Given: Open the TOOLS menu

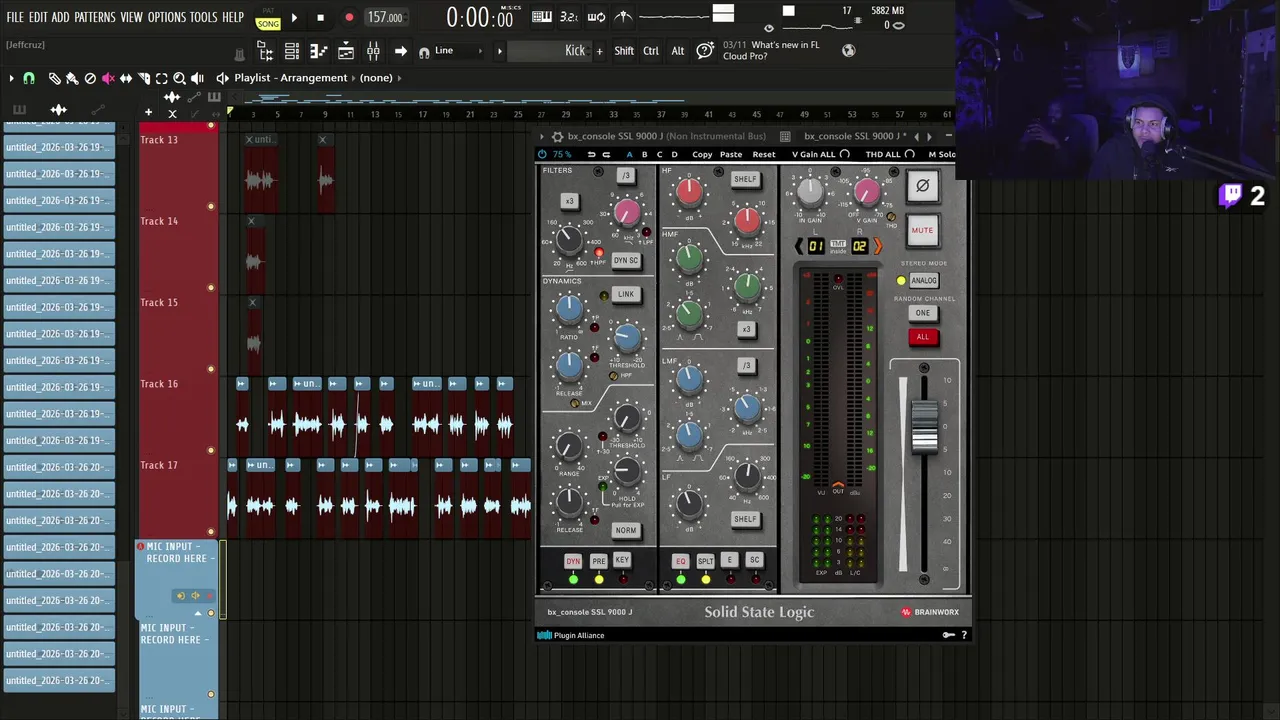Looking at the screenshot, I should (x=204, y=17).
